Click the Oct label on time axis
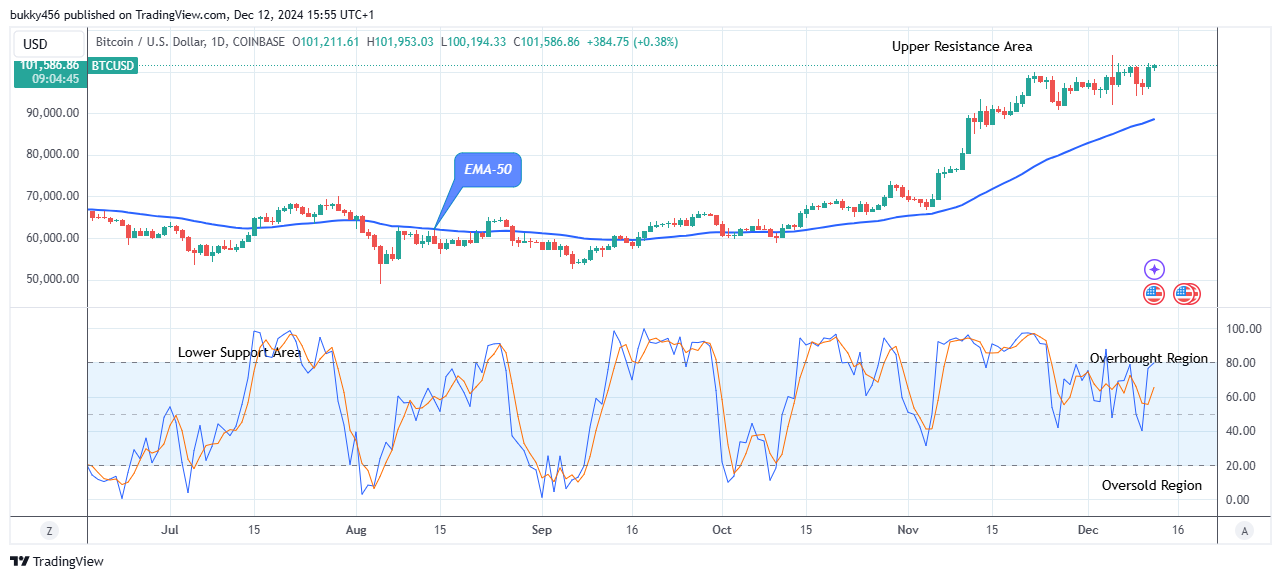1281x579 pixels. pyautogui.click(x=723, y=530)
